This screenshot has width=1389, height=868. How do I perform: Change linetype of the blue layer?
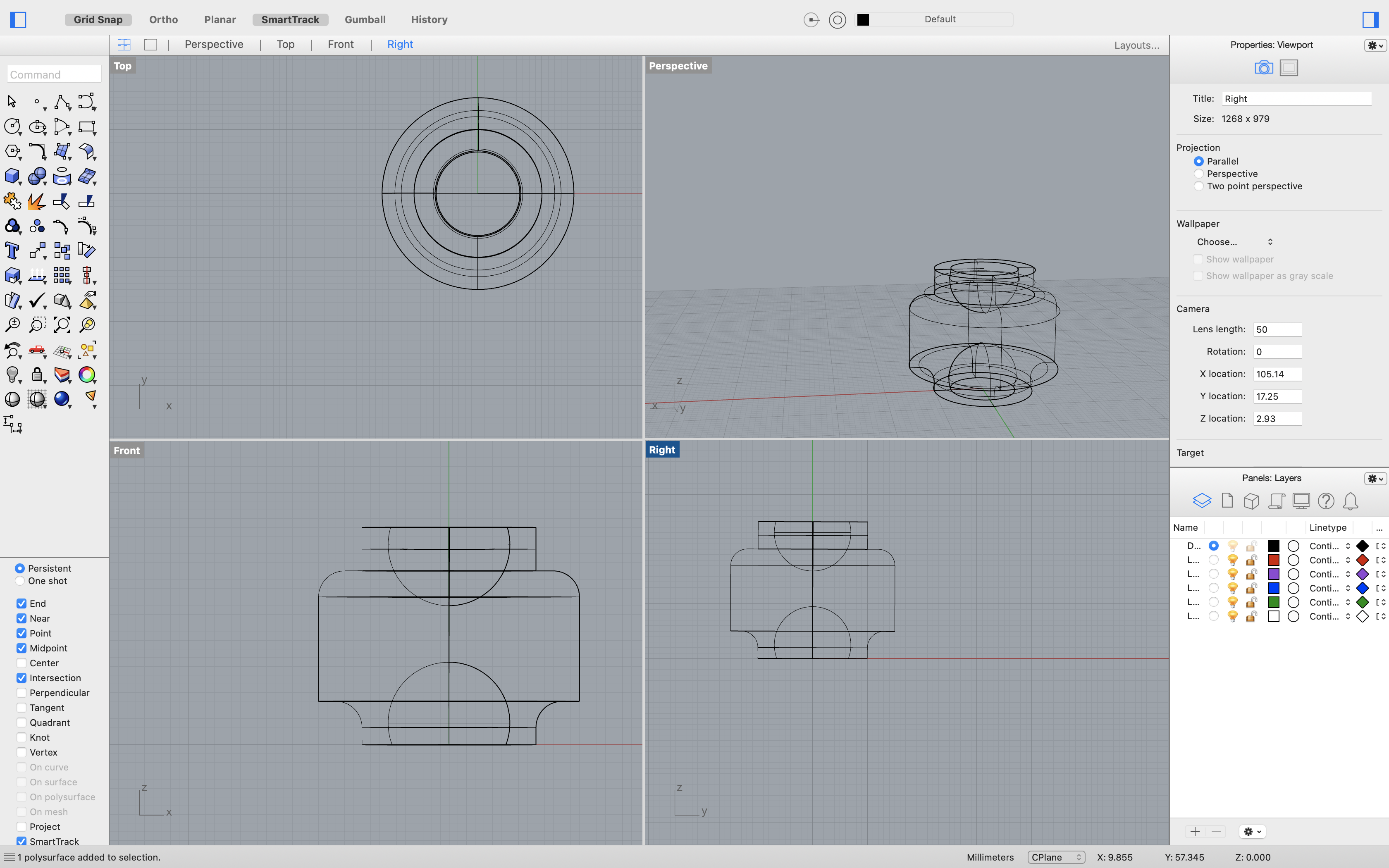tap(1330, 589)
